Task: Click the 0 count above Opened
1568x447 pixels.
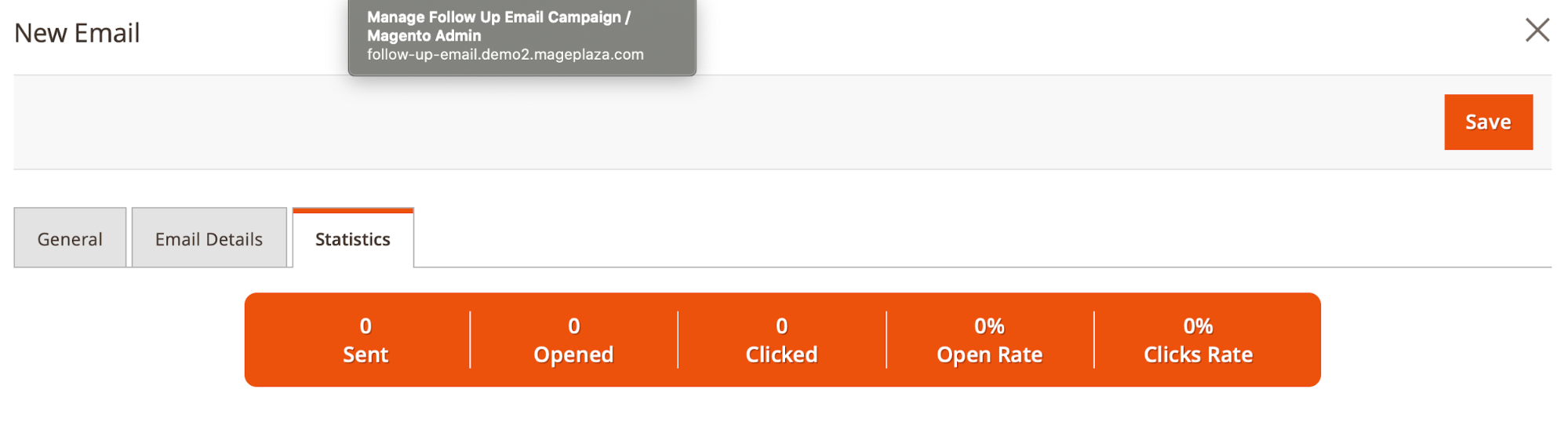Action: tap(573, 325)
